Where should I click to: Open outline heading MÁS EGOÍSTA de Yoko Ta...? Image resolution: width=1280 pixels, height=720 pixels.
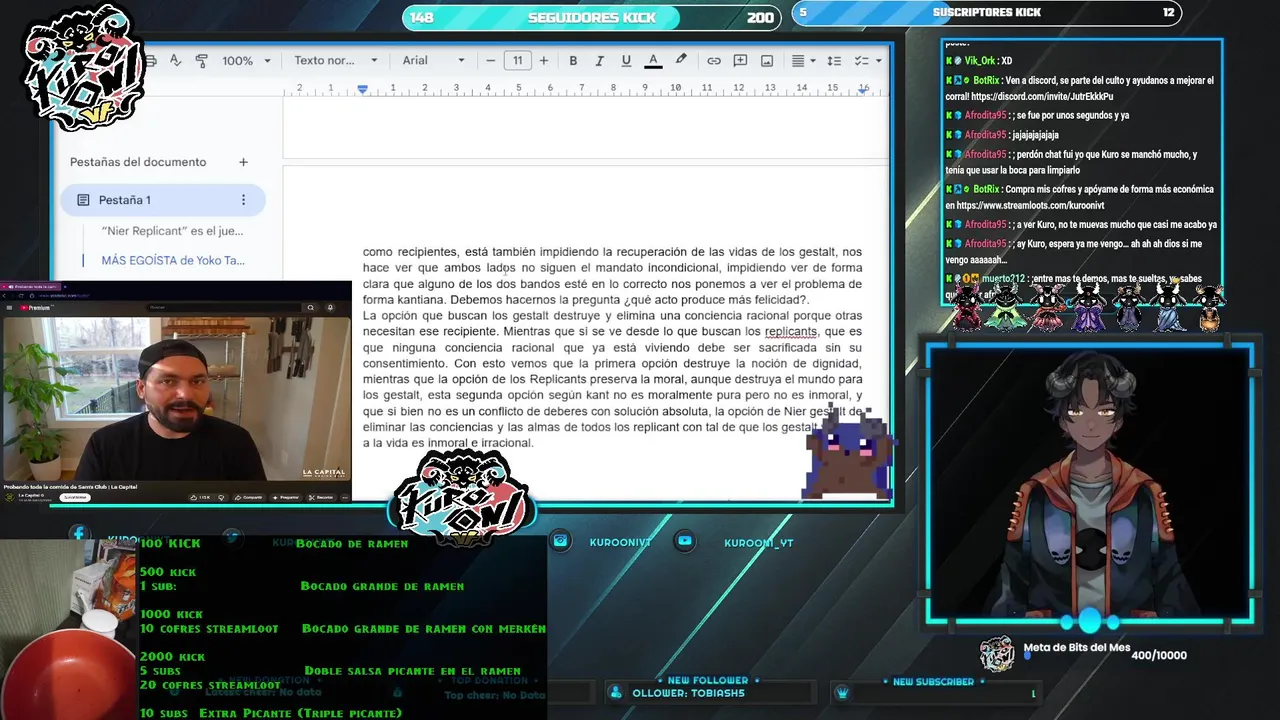pos(173,261)
